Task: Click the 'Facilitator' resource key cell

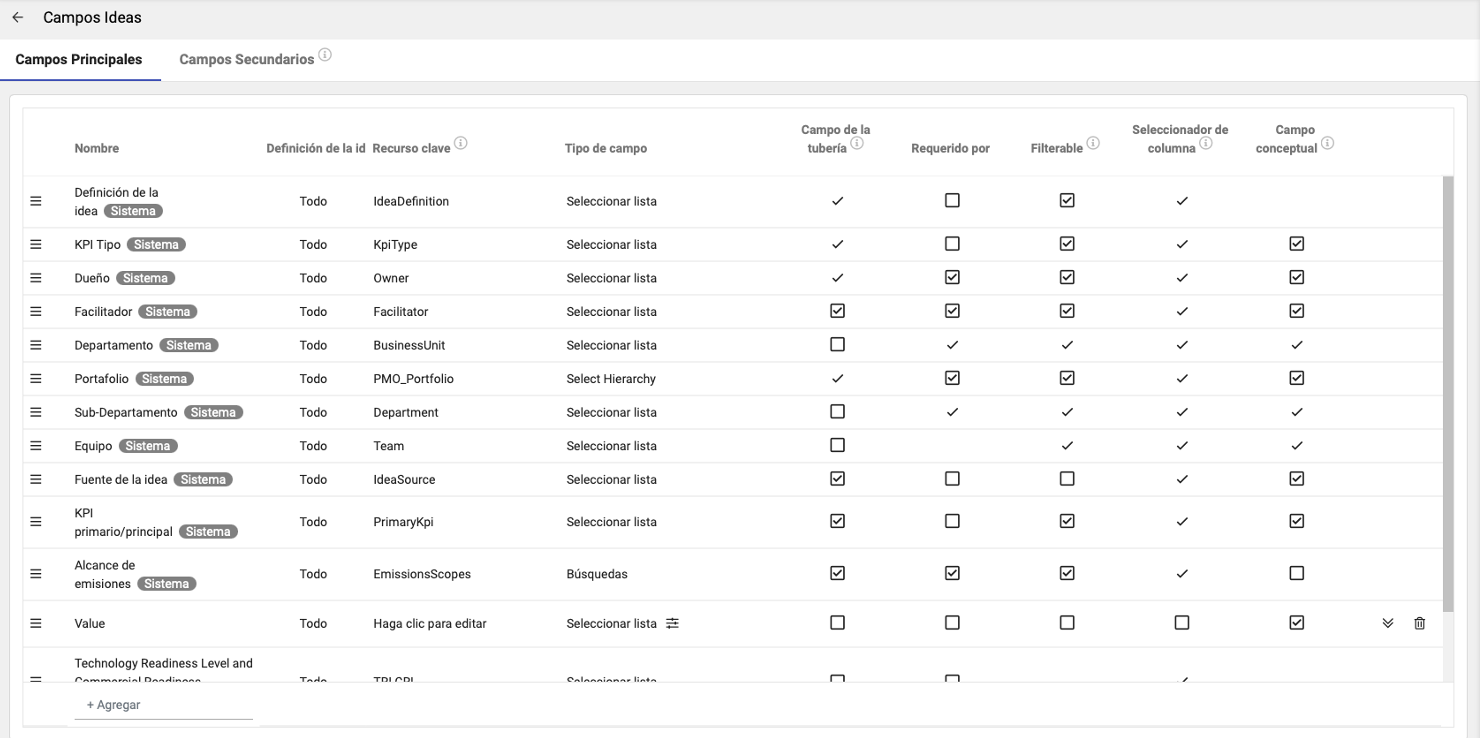Action: coord(401,312)
